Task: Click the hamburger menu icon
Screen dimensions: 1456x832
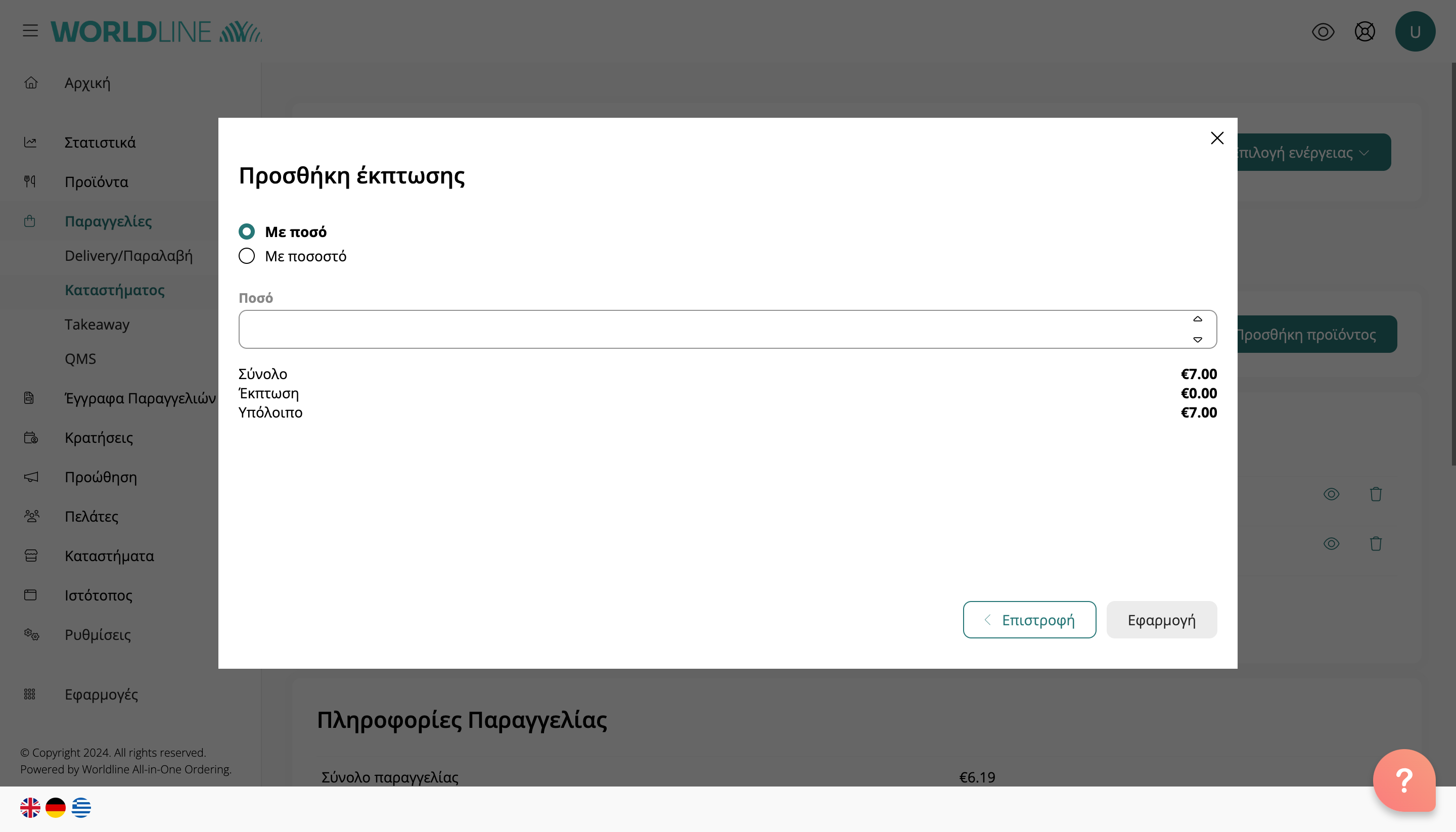Action: [x=30, y=31]
